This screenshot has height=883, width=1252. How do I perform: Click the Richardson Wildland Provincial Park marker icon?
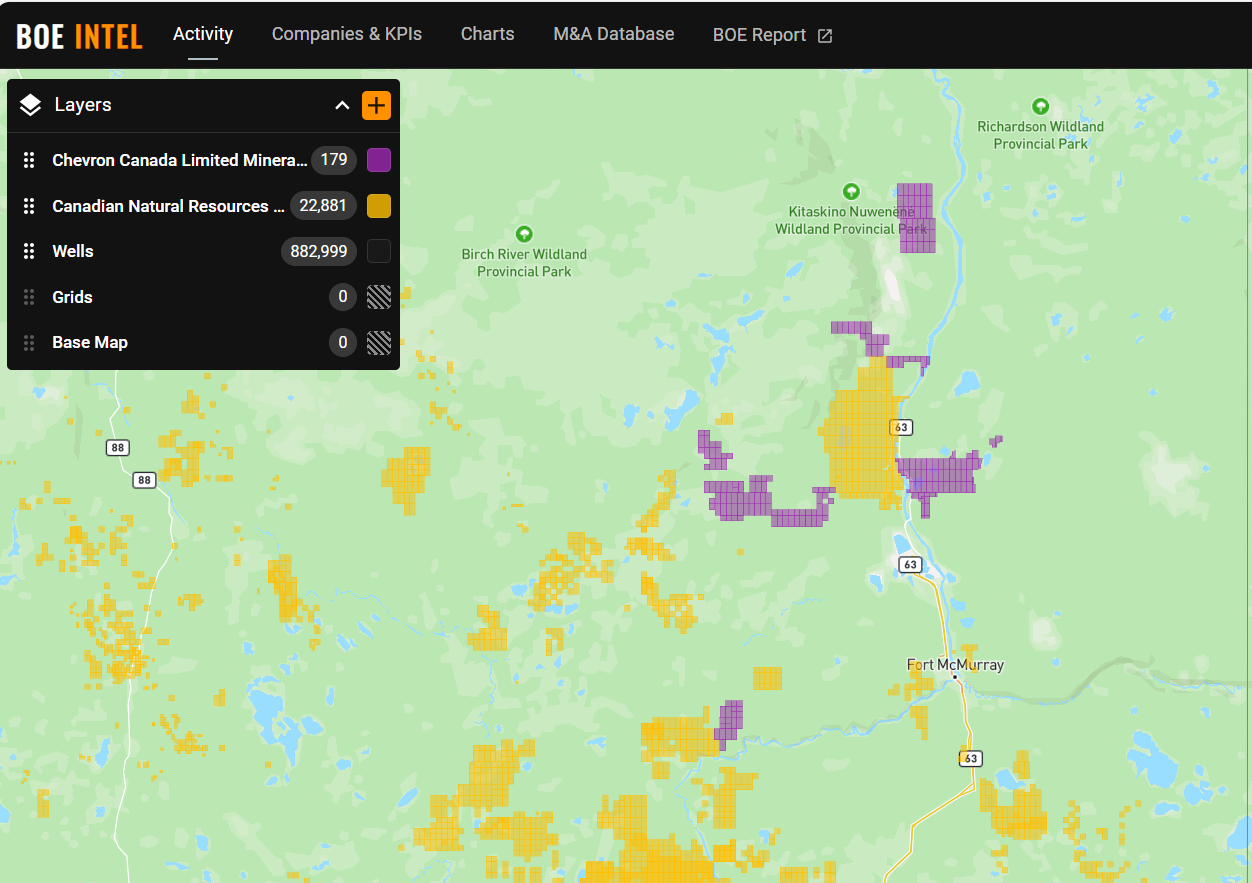click(1040, 106)
